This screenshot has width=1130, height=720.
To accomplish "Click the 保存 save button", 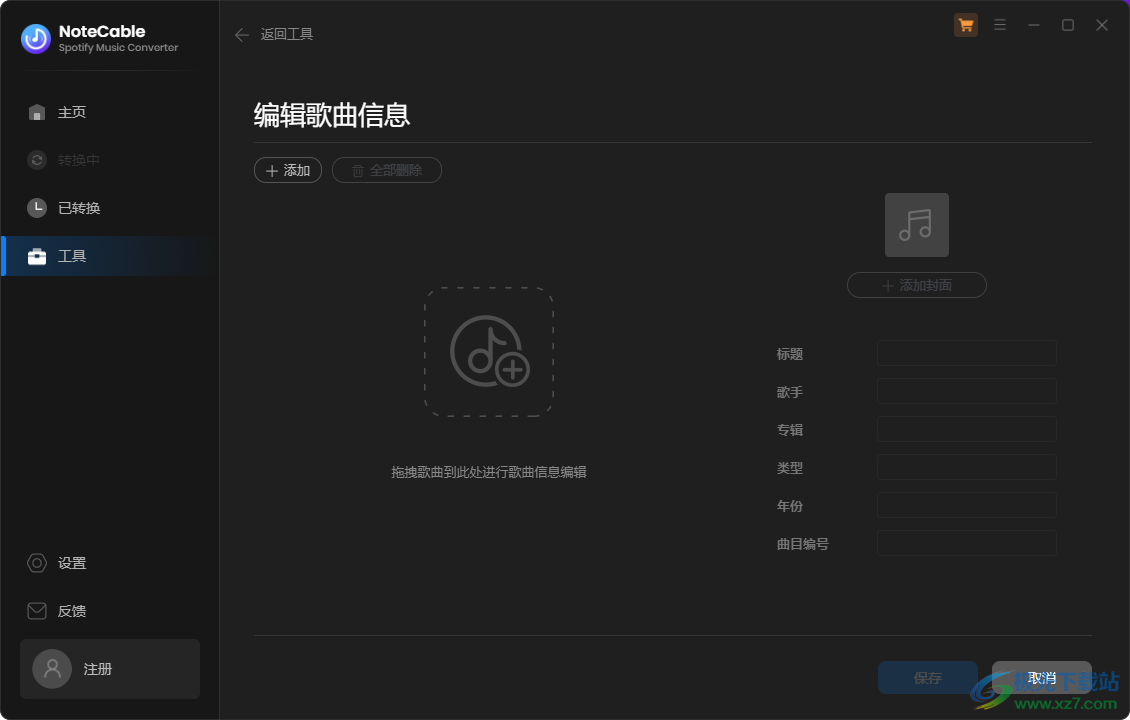I will pyautogui.click(x=927, y=678).
